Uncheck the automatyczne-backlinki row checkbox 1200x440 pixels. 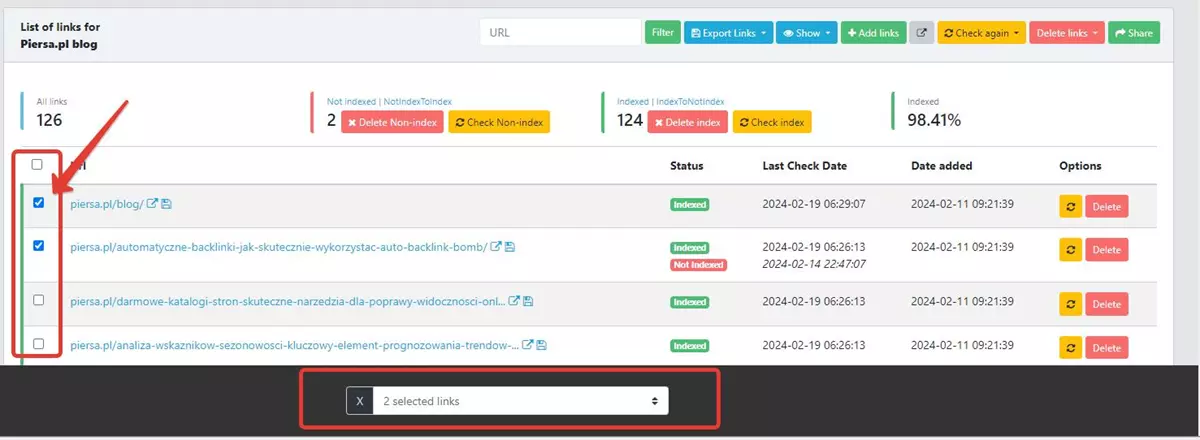point(38,245)
